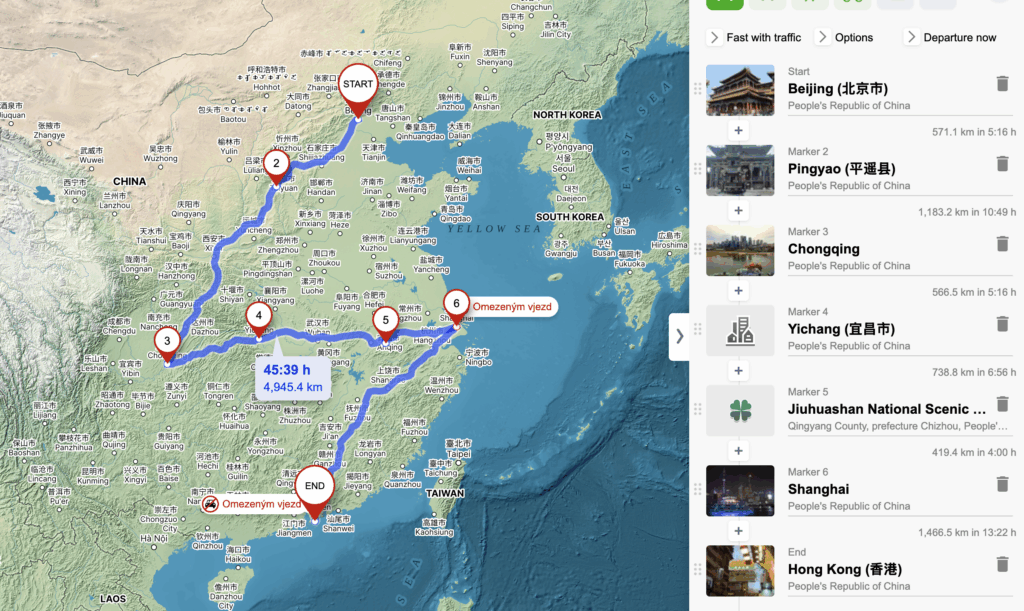This screenshot has width=1024, height=611.
Task: Collapse the side panel with the arrow
Action: coord(679,337)
